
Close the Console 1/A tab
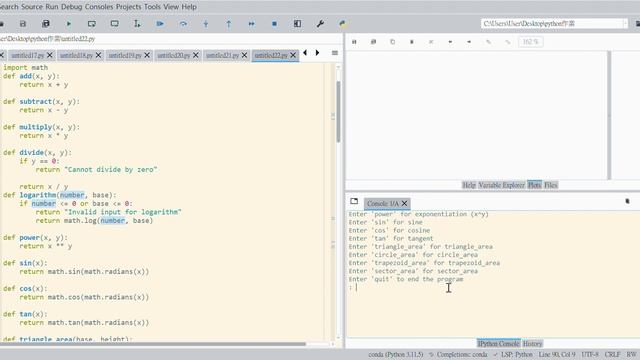click(404, 203)
